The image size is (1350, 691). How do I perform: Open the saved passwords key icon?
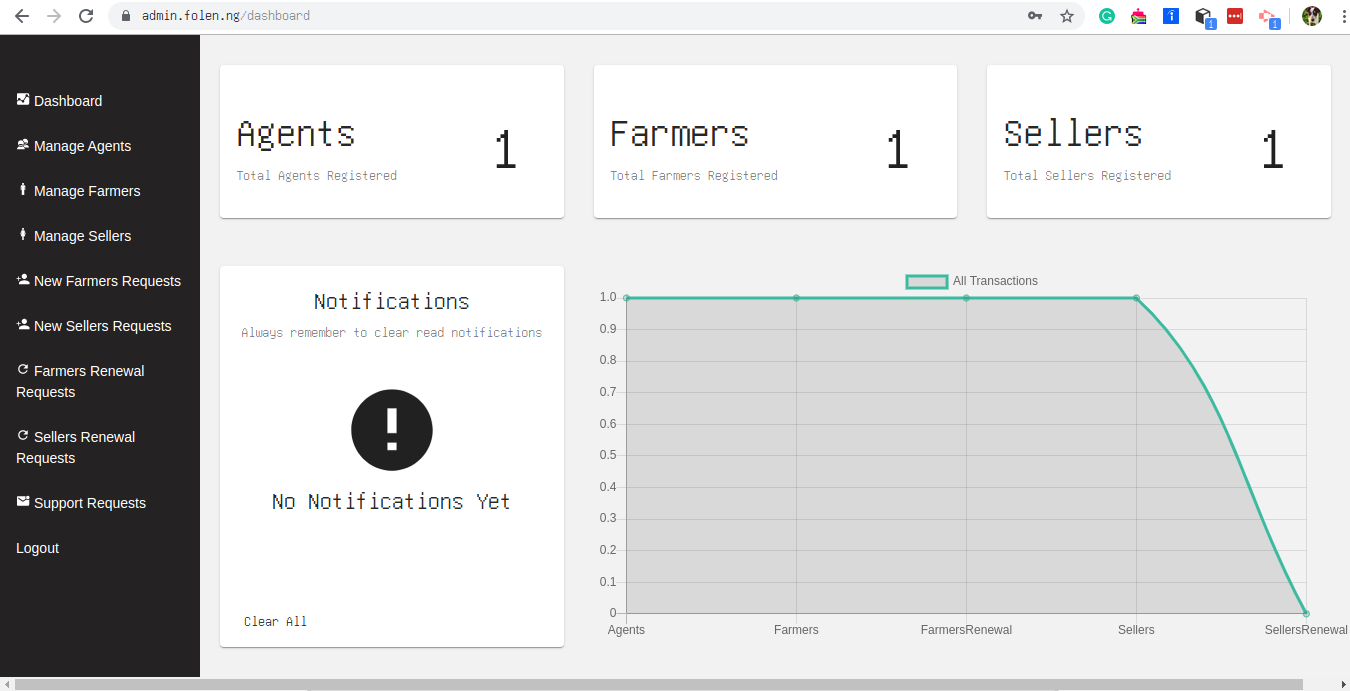click(x=1035, y=16)
